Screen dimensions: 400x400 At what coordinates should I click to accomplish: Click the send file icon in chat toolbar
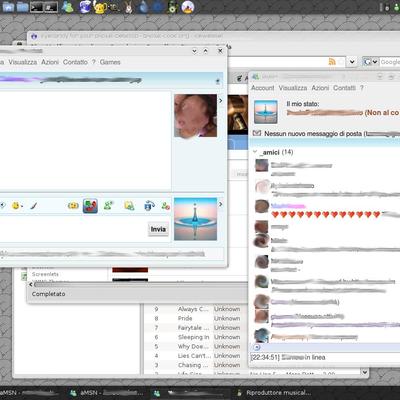tap(129, 206)
